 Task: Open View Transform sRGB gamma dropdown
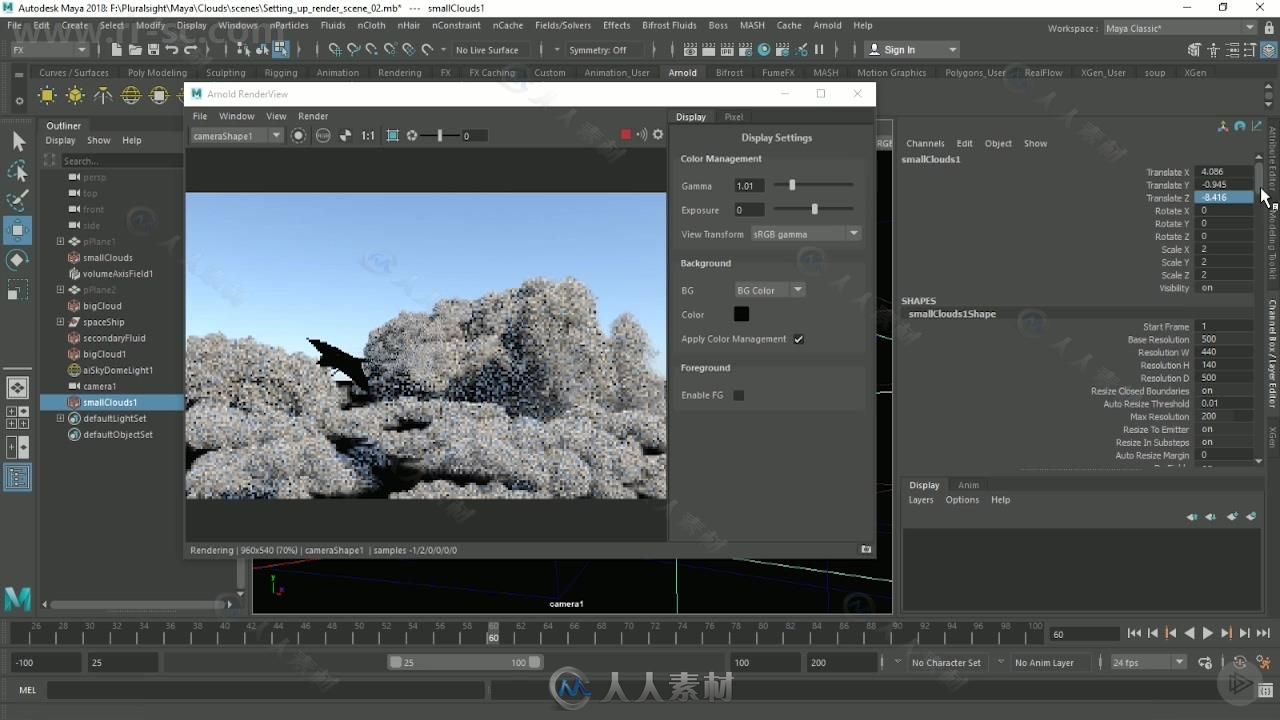(x=806, y=234)
